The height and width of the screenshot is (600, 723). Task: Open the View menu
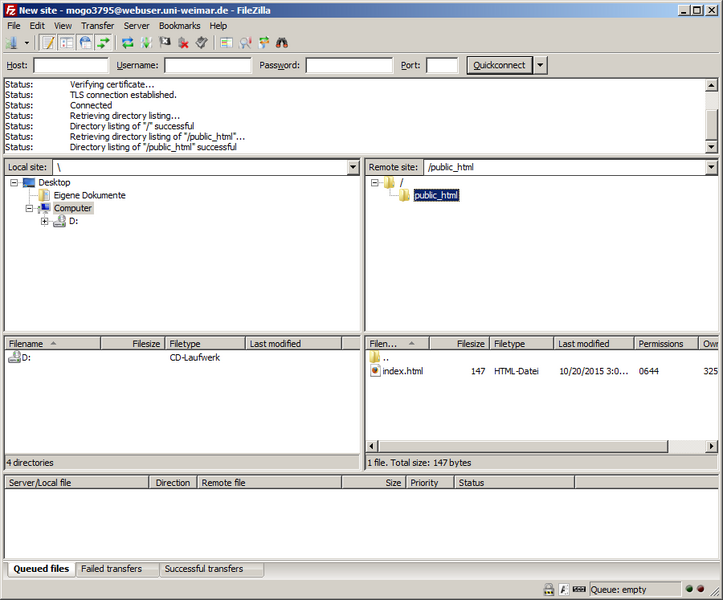click(x=63, y=26)
